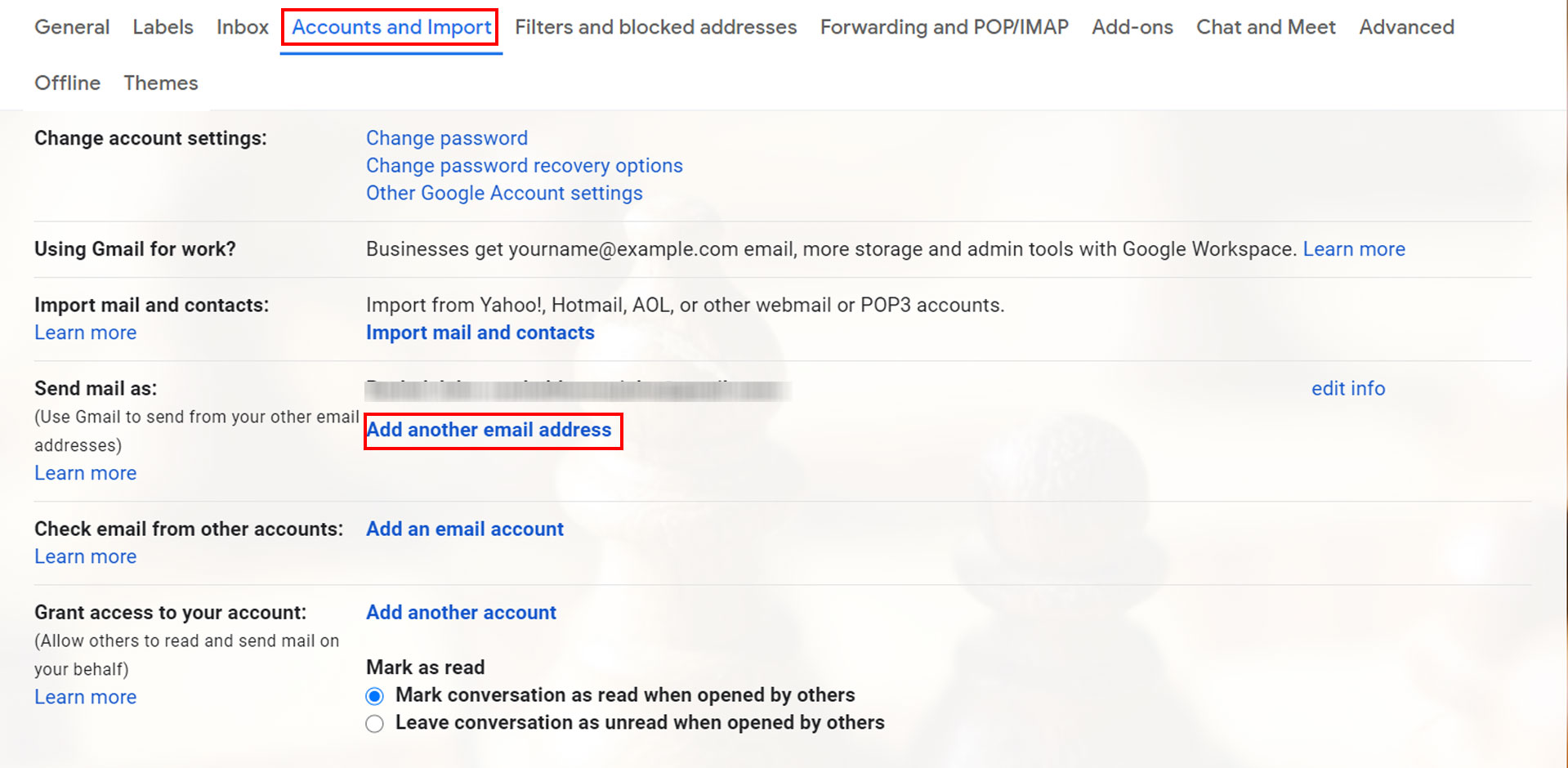
Task: Click Import mail and contacts
Action: point(480,333)
